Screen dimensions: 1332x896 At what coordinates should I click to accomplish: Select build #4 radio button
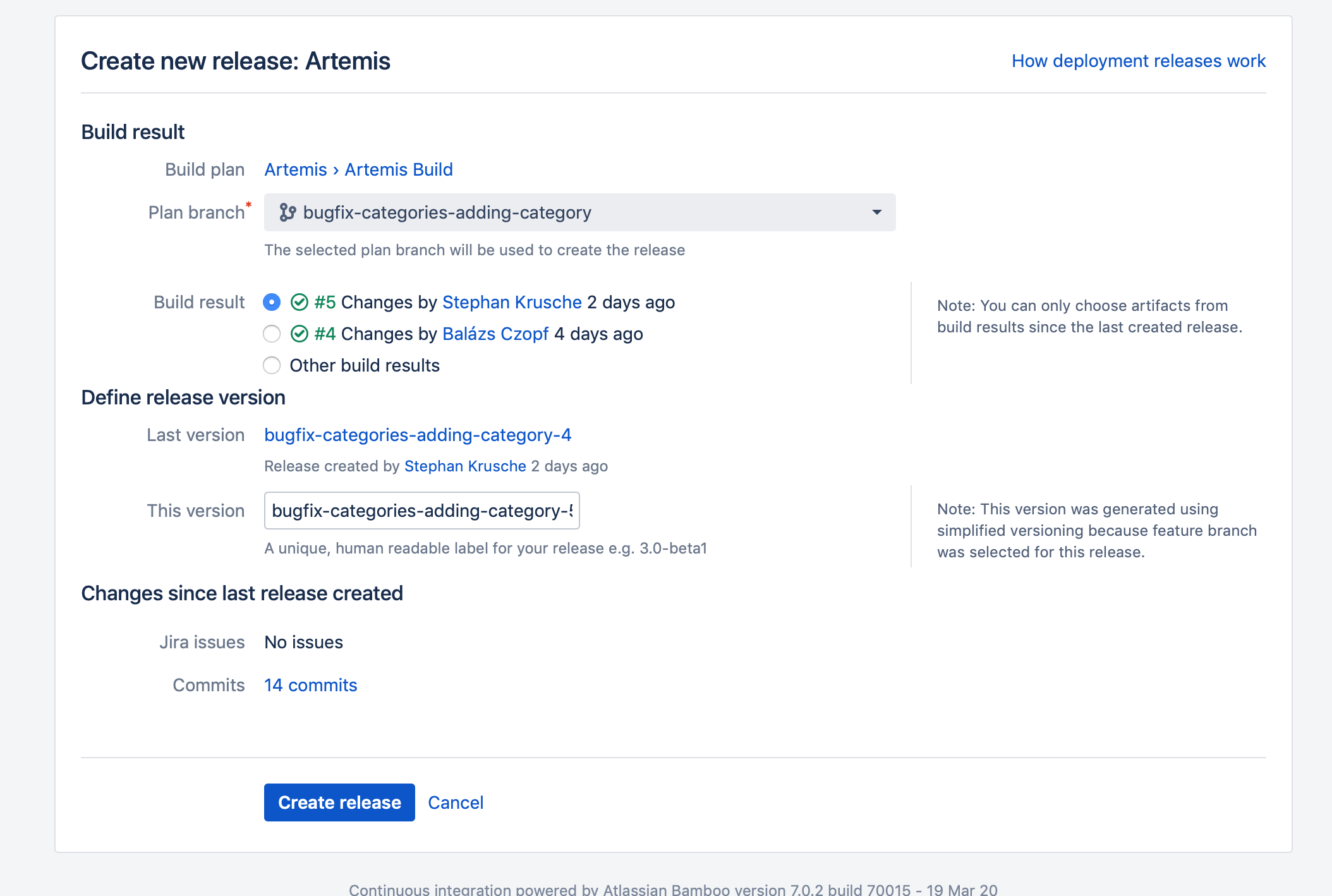pos(272,334)
